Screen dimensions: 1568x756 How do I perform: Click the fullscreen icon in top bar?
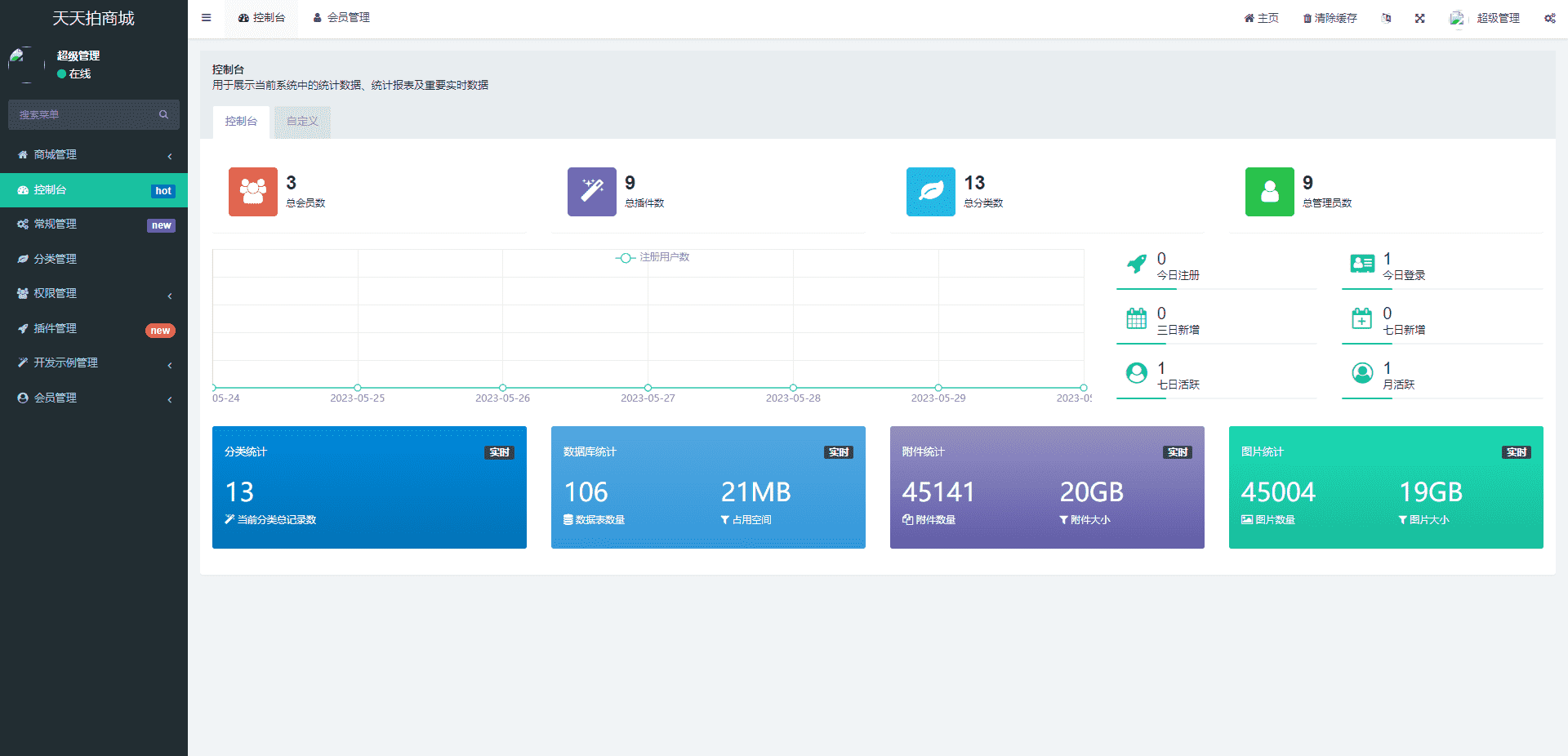click(x=1420, y=18)
